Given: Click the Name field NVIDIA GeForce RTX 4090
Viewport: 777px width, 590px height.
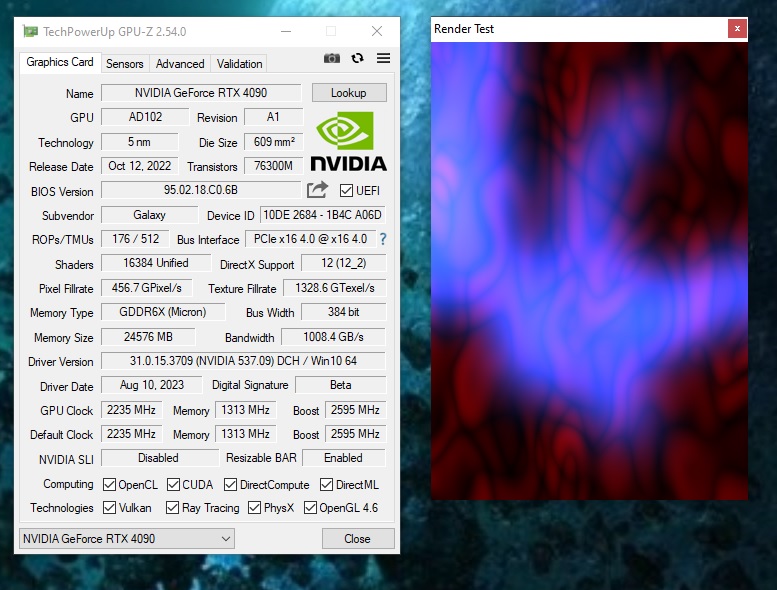Looking at the screenshot, I should [201, 93].
